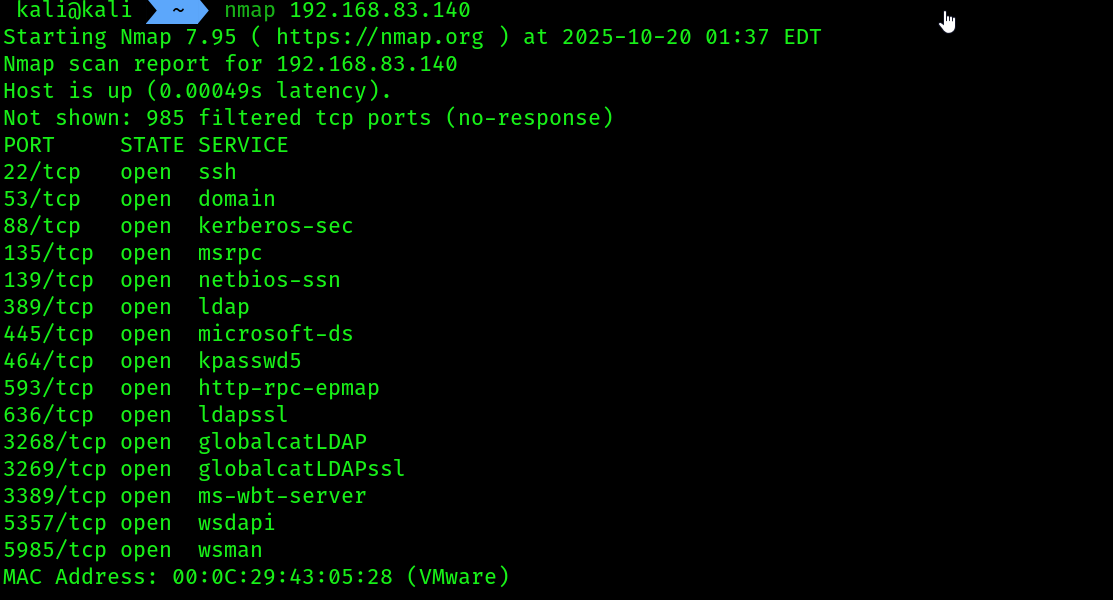
Task: Click the kali@kali prompt label
Action: coord(74,11)
